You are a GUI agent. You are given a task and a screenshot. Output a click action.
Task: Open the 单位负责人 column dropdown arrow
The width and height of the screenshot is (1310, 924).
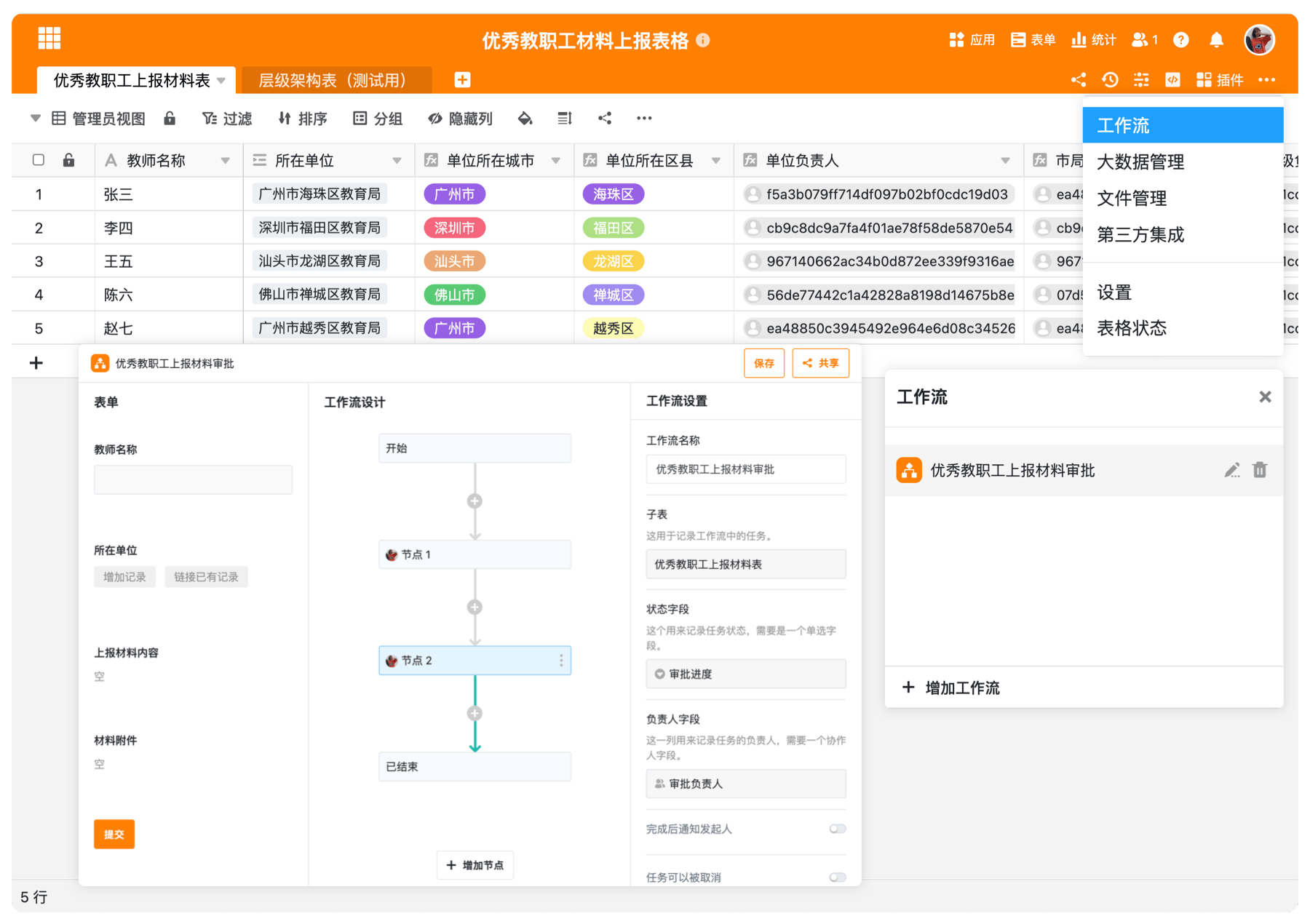click(x=1005, y=161)
